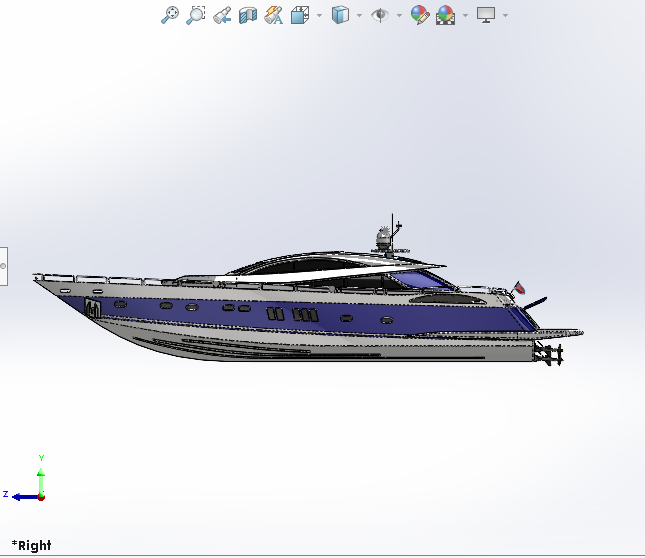The height and width of the screenshot is (558, 645).
Task: Click the blue Z axis on the triad
Action: (x=22, y=495)
